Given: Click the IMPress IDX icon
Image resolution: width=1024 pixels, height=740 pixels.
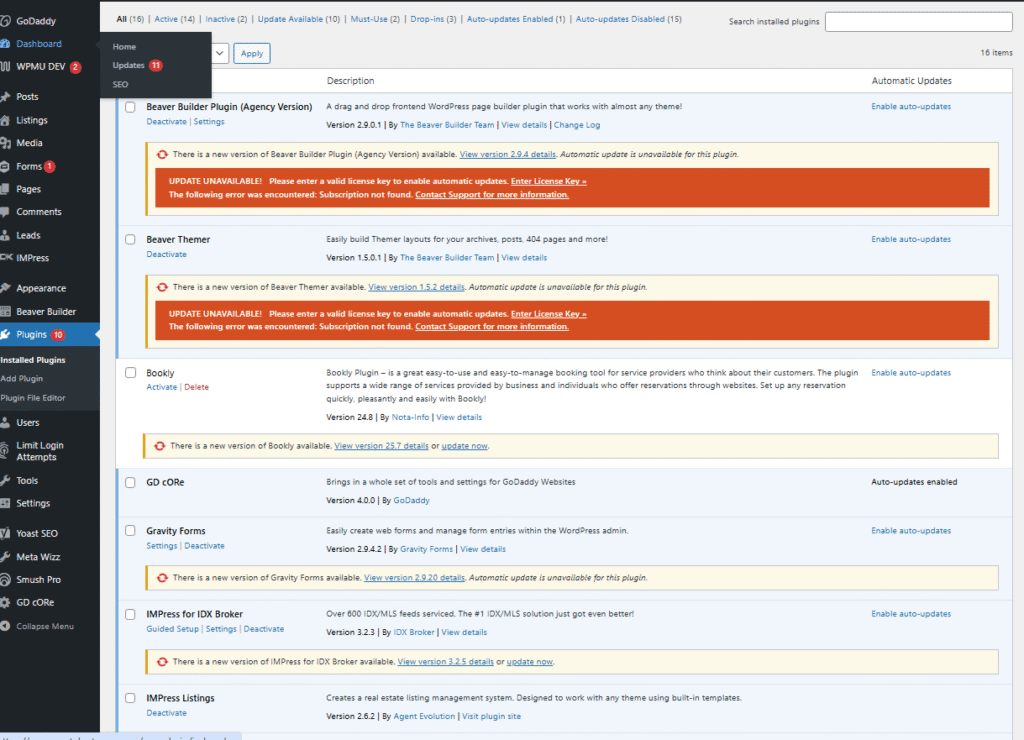Looking at the screenshot, I should click(x=5, y=258).
